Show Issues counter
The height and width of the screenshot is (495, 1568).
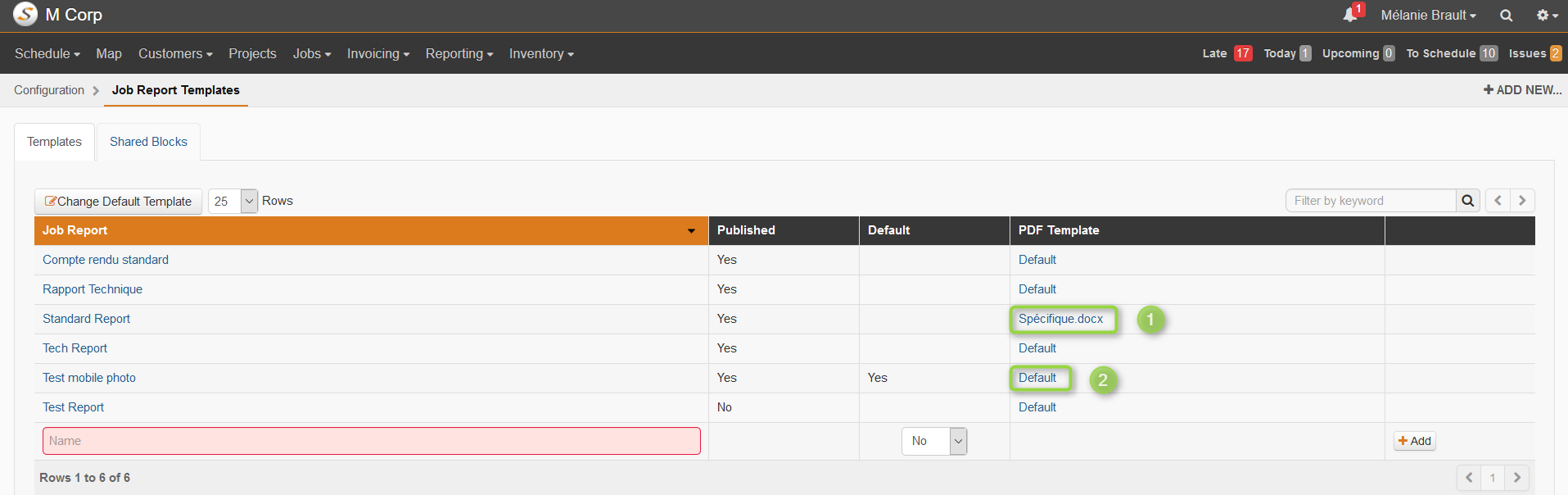tap(1535, 53)
